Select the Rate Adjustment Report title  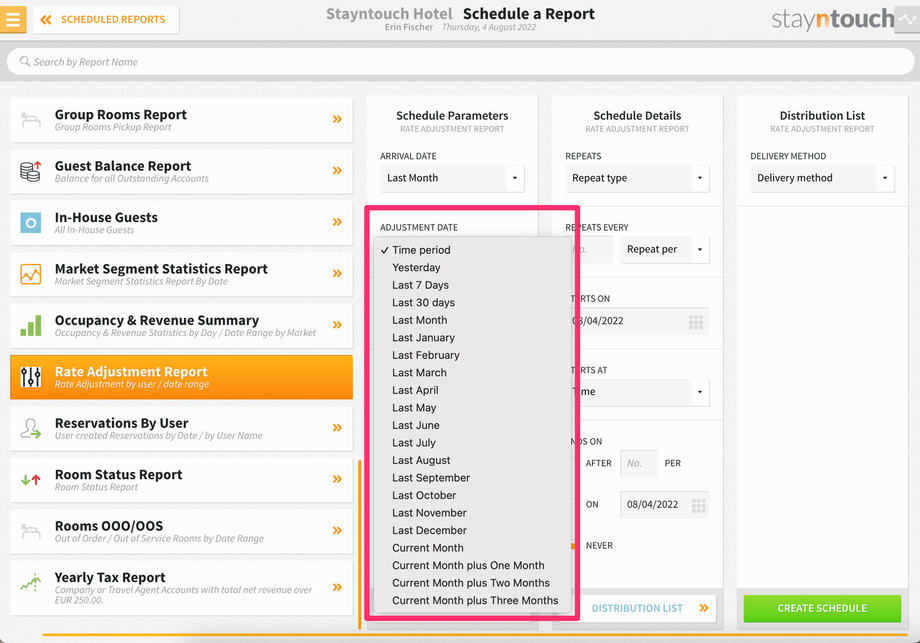tap(131, 371)
